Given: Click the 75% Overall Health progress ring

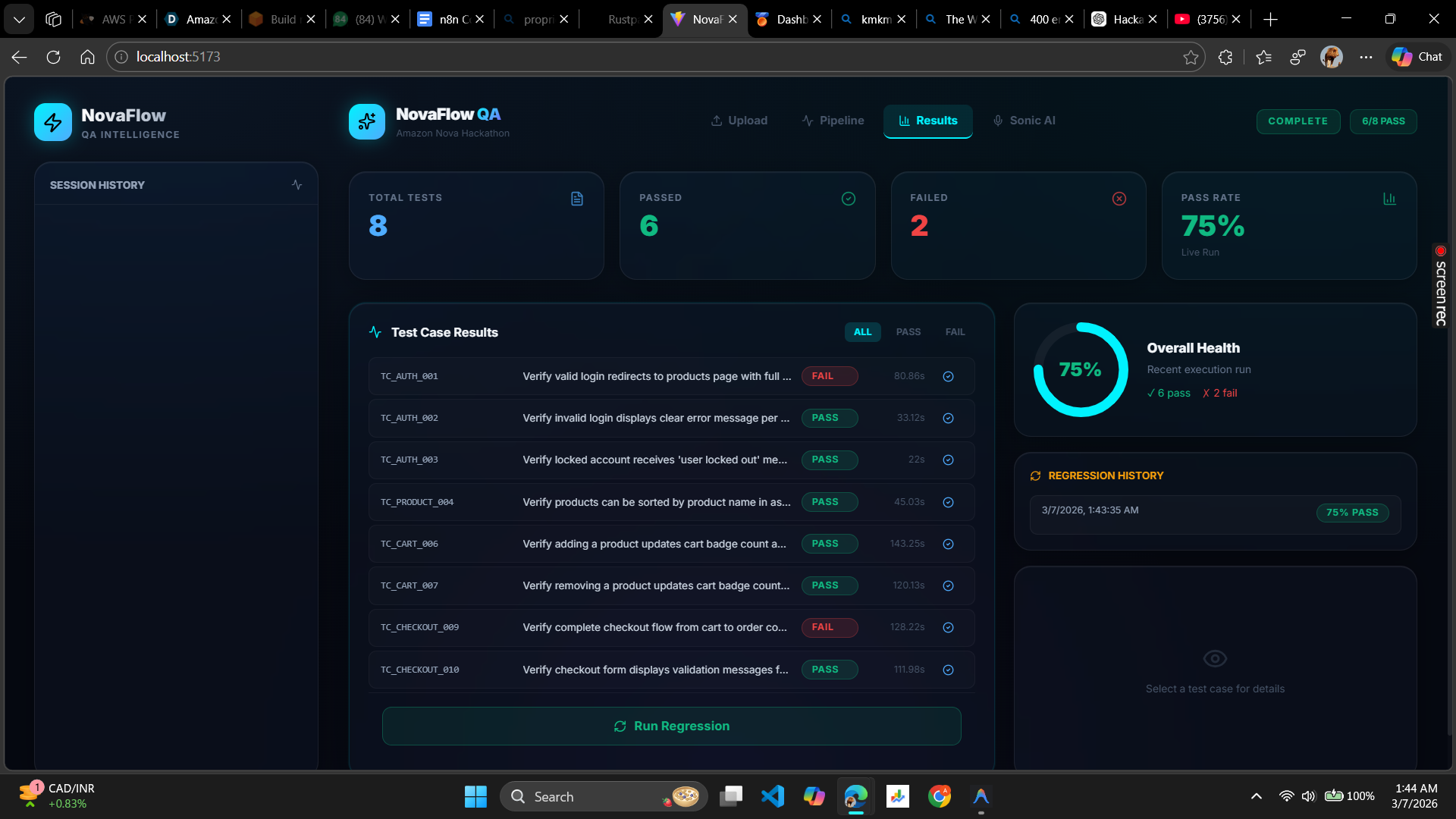Looking at the screenshot, I should coord(1080,370).
